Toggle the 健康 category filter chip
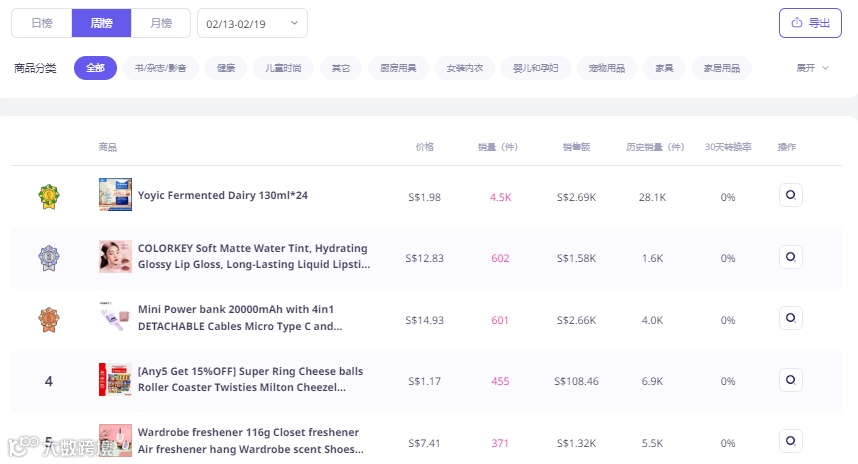 click(x=226, y=68)
